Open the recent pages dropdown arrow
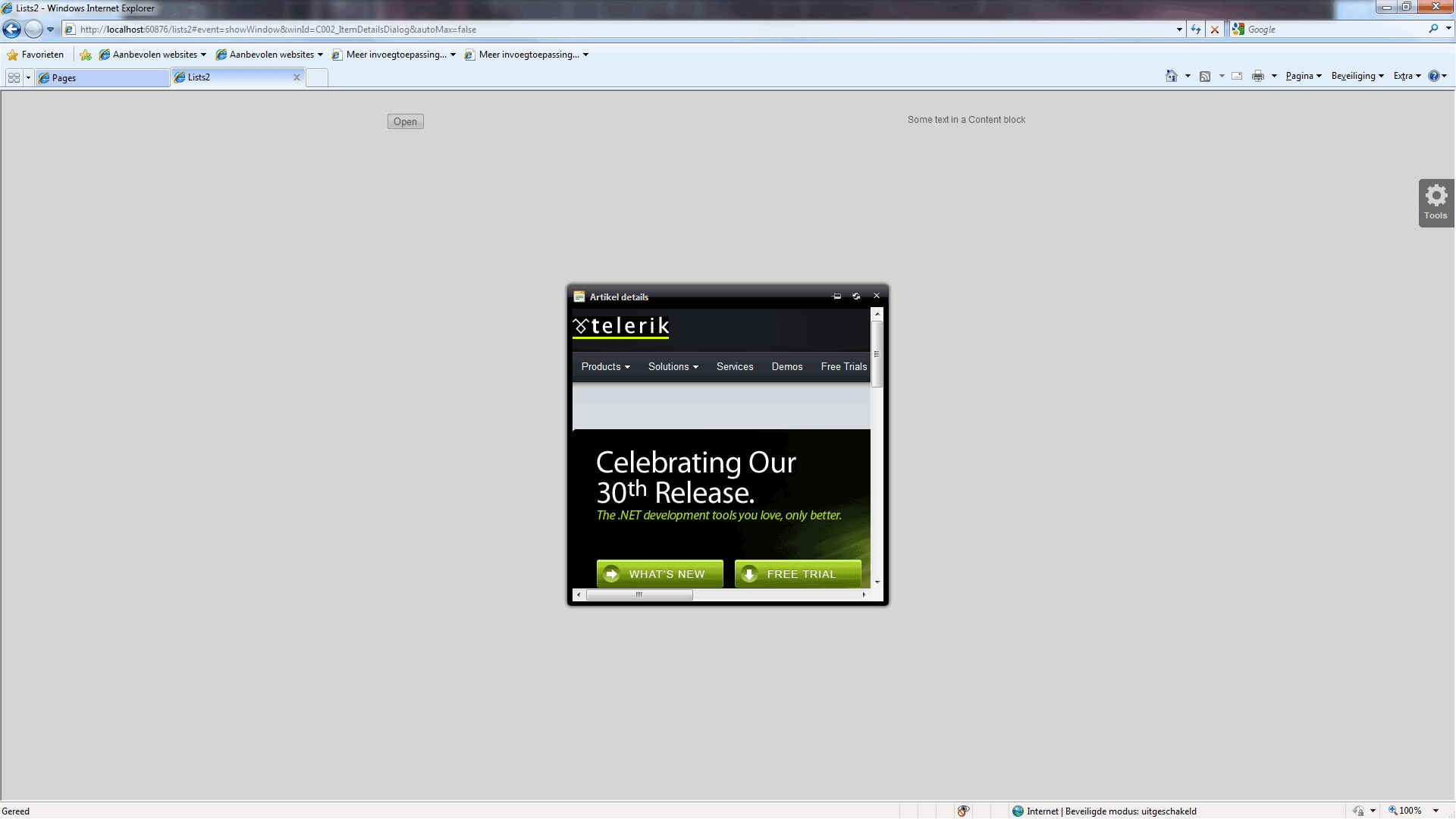The width and height of the screenshot is (1456, 819). [x=50, y=30]
